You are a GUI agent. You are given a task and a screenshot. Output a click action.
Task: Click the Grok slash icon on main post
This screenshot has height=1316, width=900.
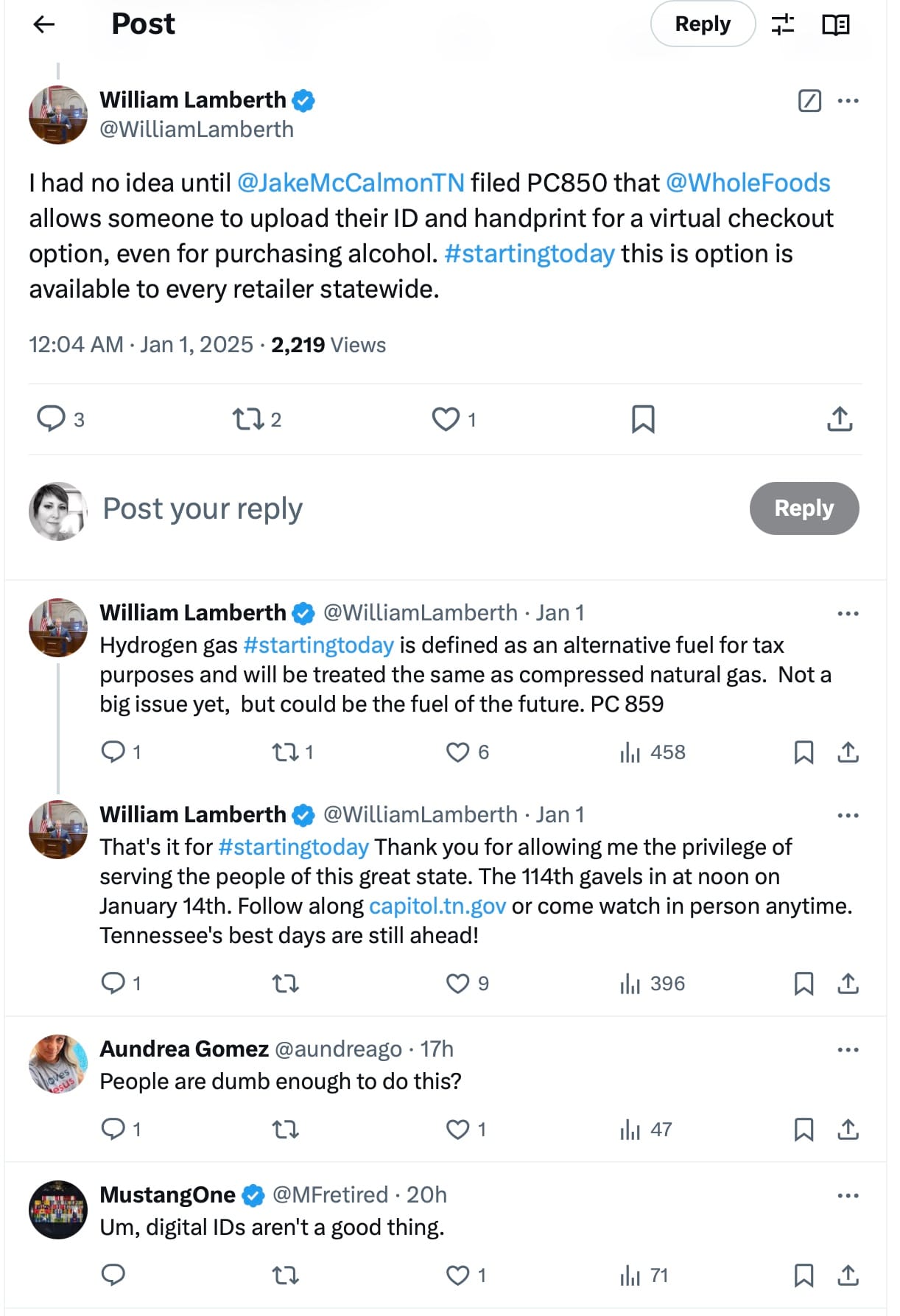(809, 100)
